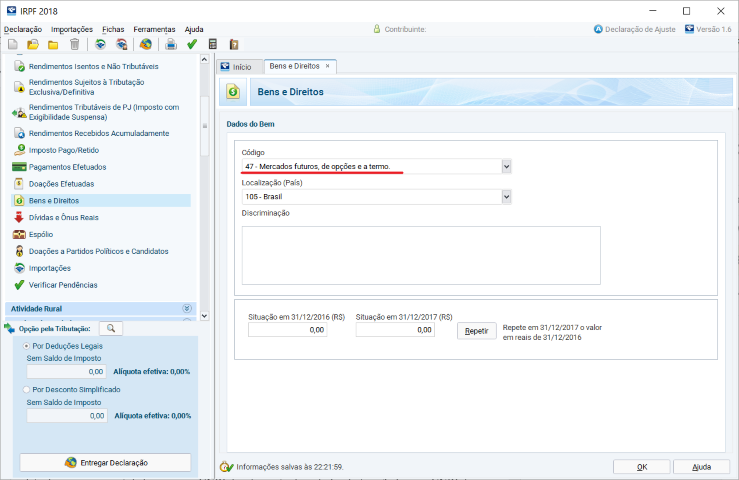Screen dimensions: 739x480
Task: Select Por Deduções Legais radio option
Action: click(x=26, y=345)
